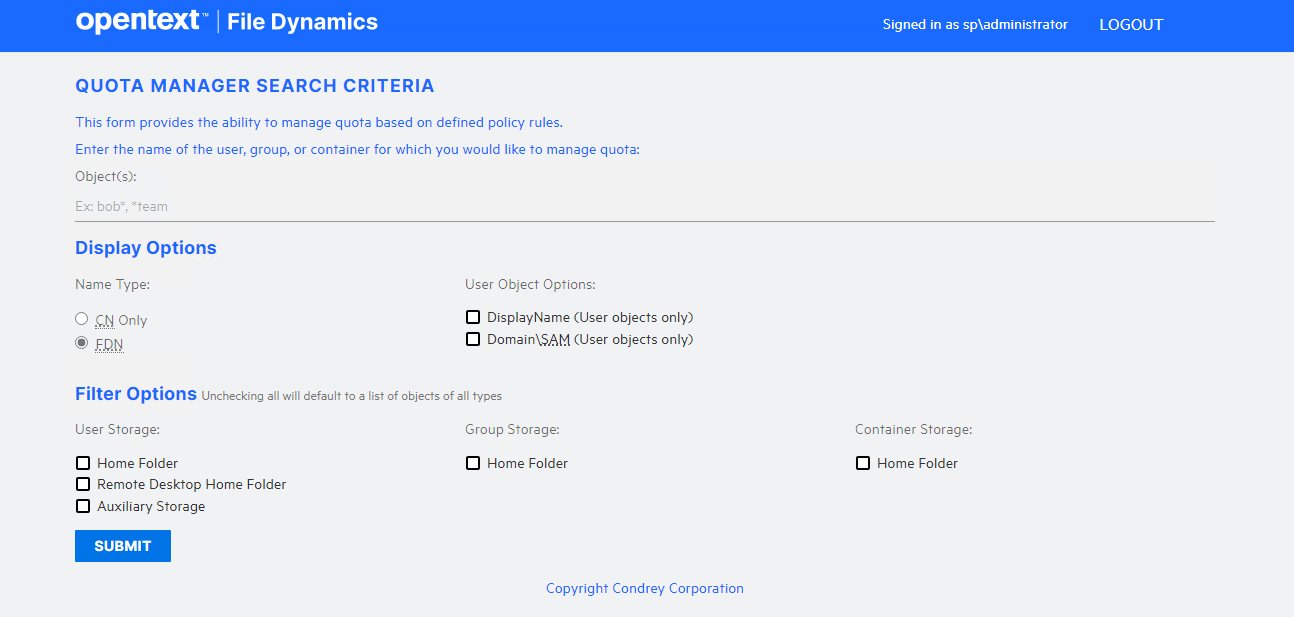The height and width of the screenshot is (617, 1294).
Task: Click the File Dynamics product title
Action: 302,22
